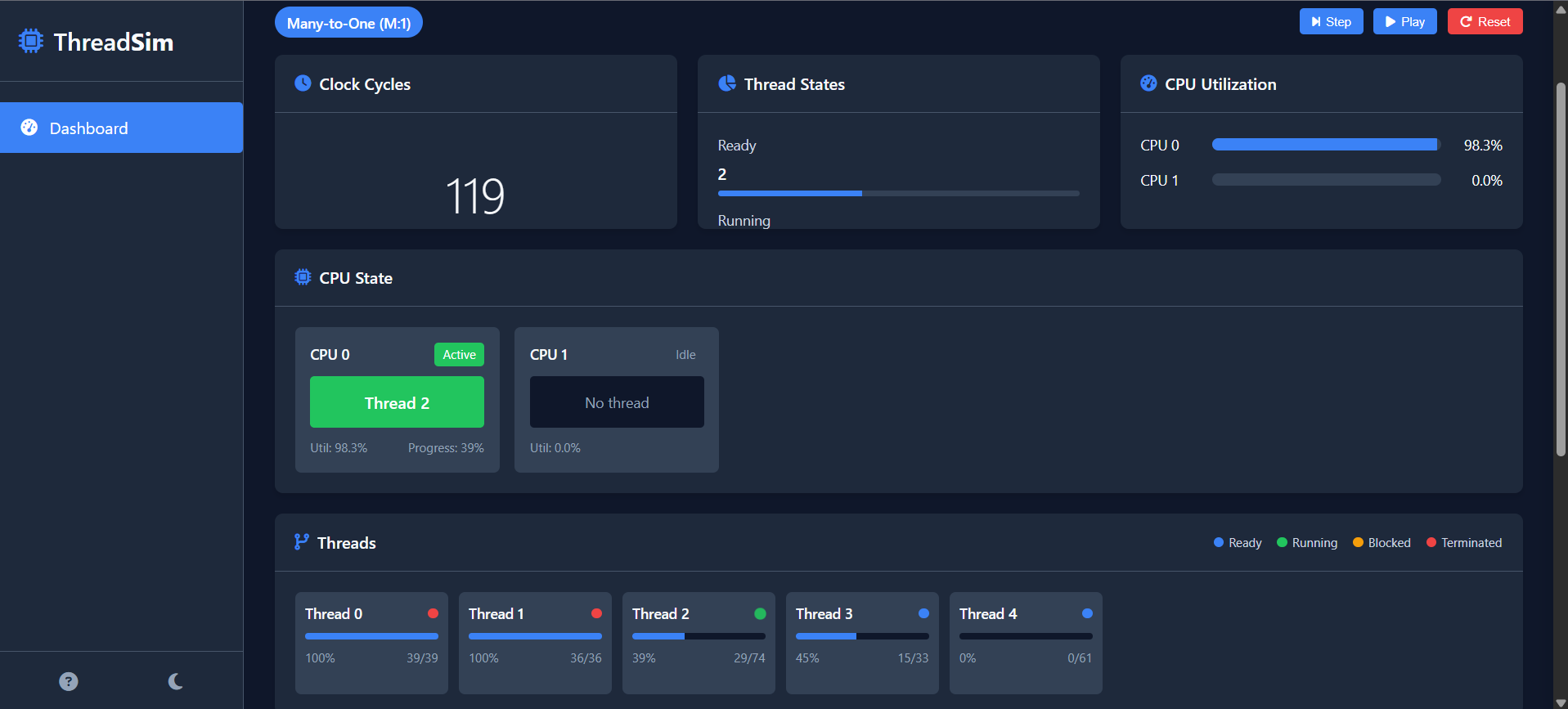Click Progress: 39% under CPU 0
The height and width of the screenshot is (709, 1568).
(446, 447)
